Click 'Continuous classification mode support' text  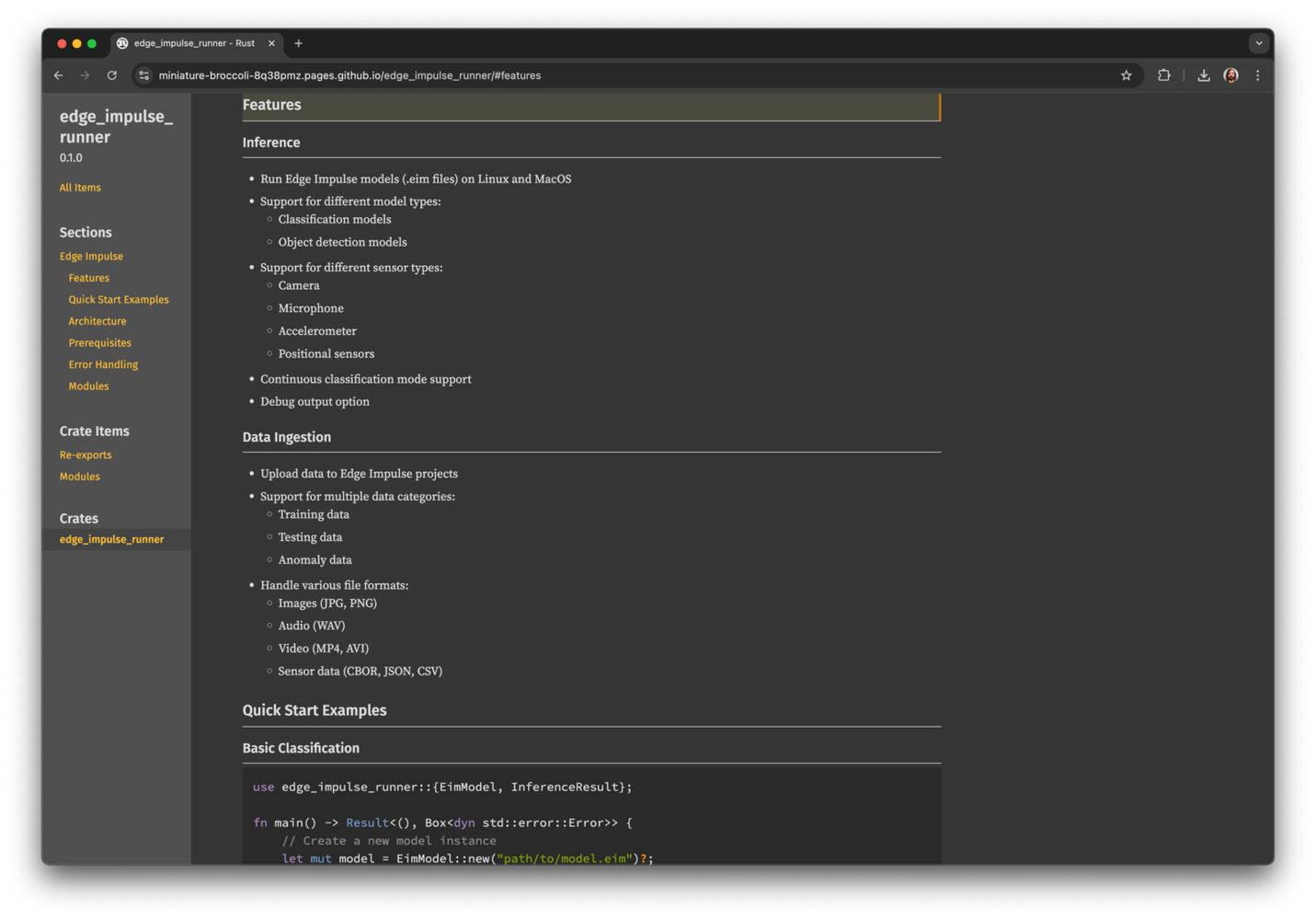click(366, 379)
